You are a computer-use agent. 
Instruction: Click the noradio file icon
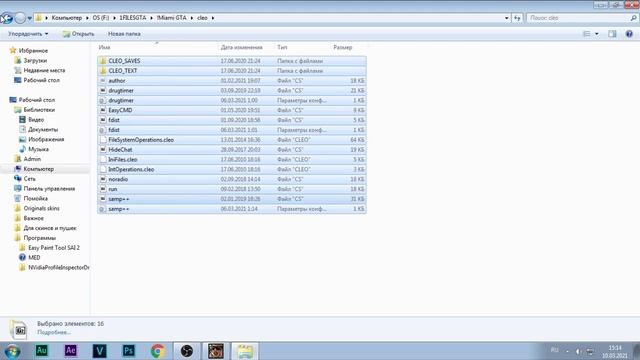pyautogui.click(x=103, y=179)
